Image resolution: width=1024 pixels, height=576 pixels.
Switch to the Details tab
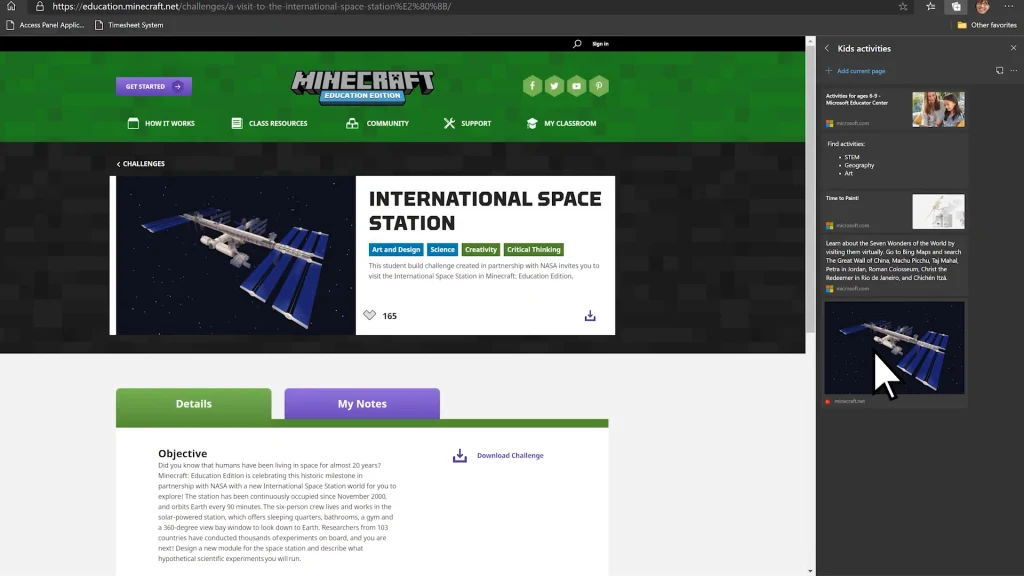194,404
